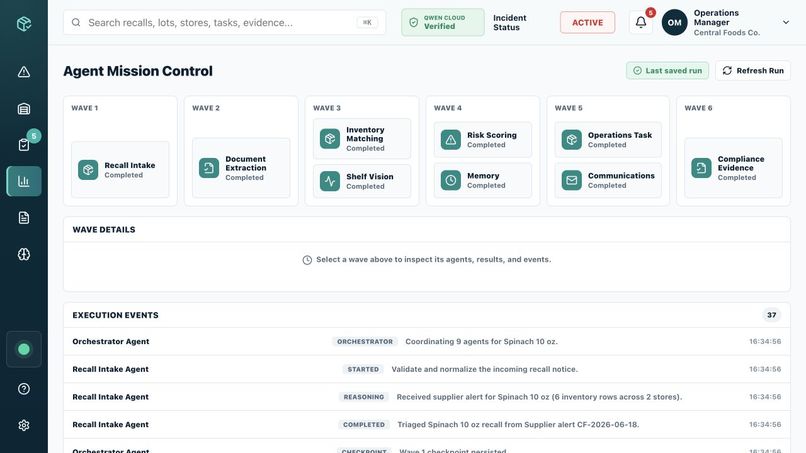Viewport: 806px width, 453px height.
Task: Click 'Recall Intake Agent' in the STARTED row
Action: point(110,369)
